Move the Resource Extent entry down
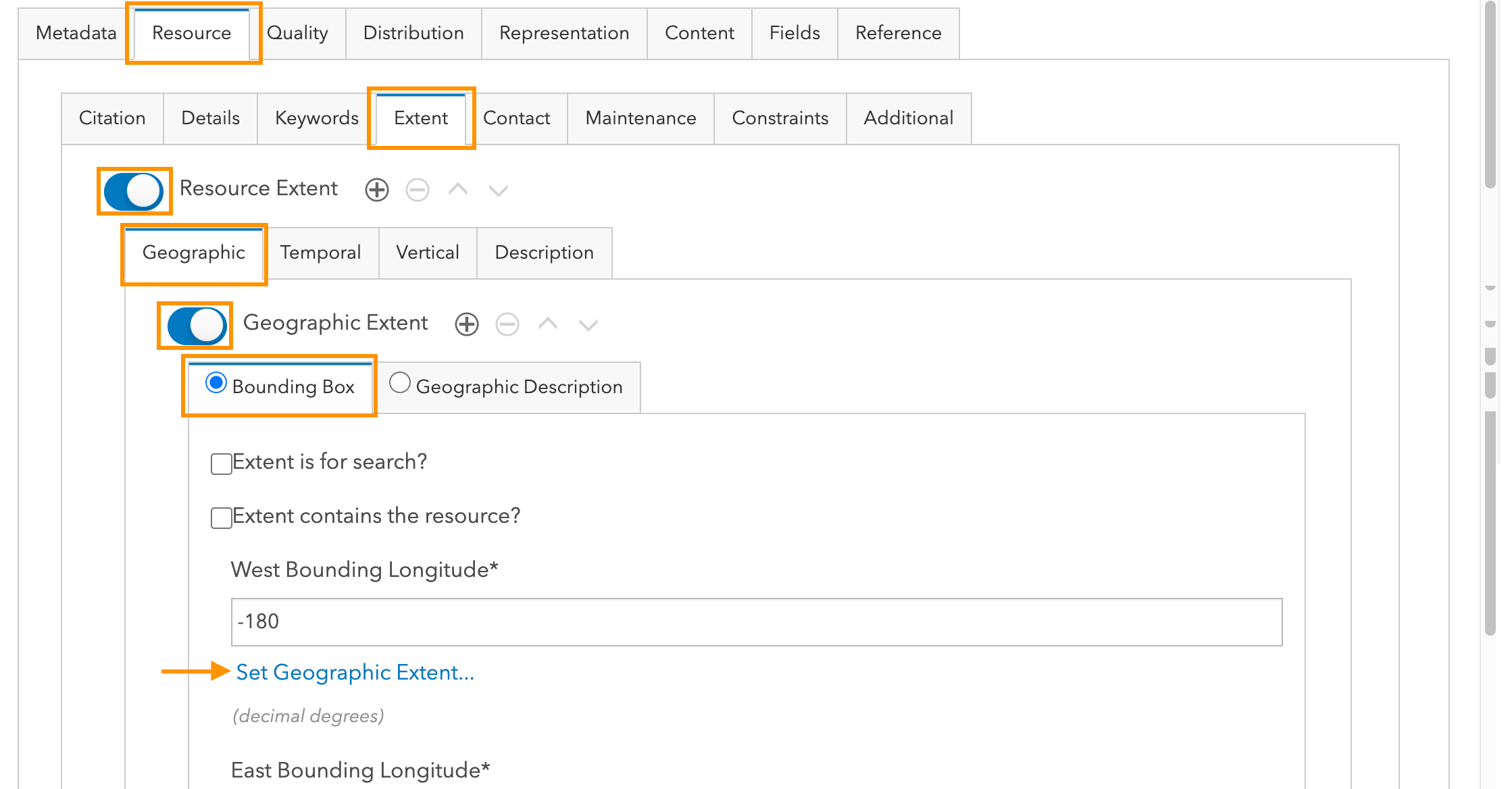 (x=498, y=189)
